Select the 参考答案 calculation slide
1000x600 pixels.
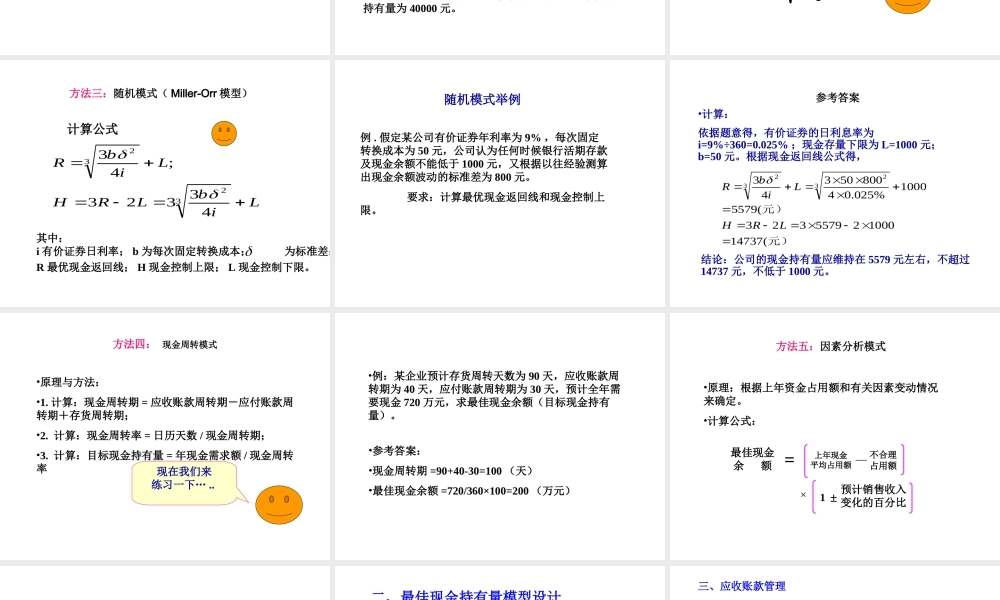pyautogui.click(x=835, y=184)
